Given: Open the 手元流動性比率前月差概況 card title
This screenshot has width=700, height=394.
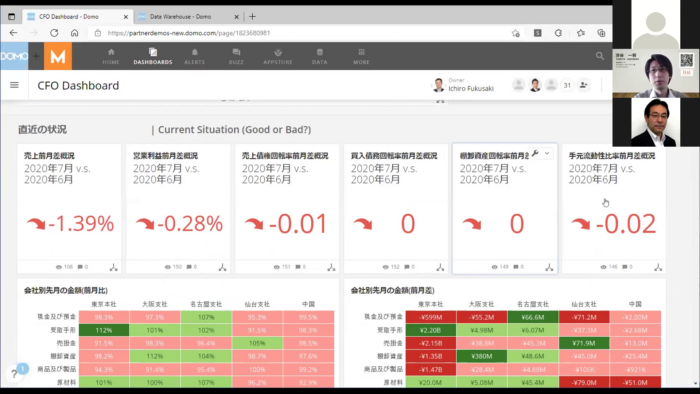Looking at the screenshot, I should 612,156.
